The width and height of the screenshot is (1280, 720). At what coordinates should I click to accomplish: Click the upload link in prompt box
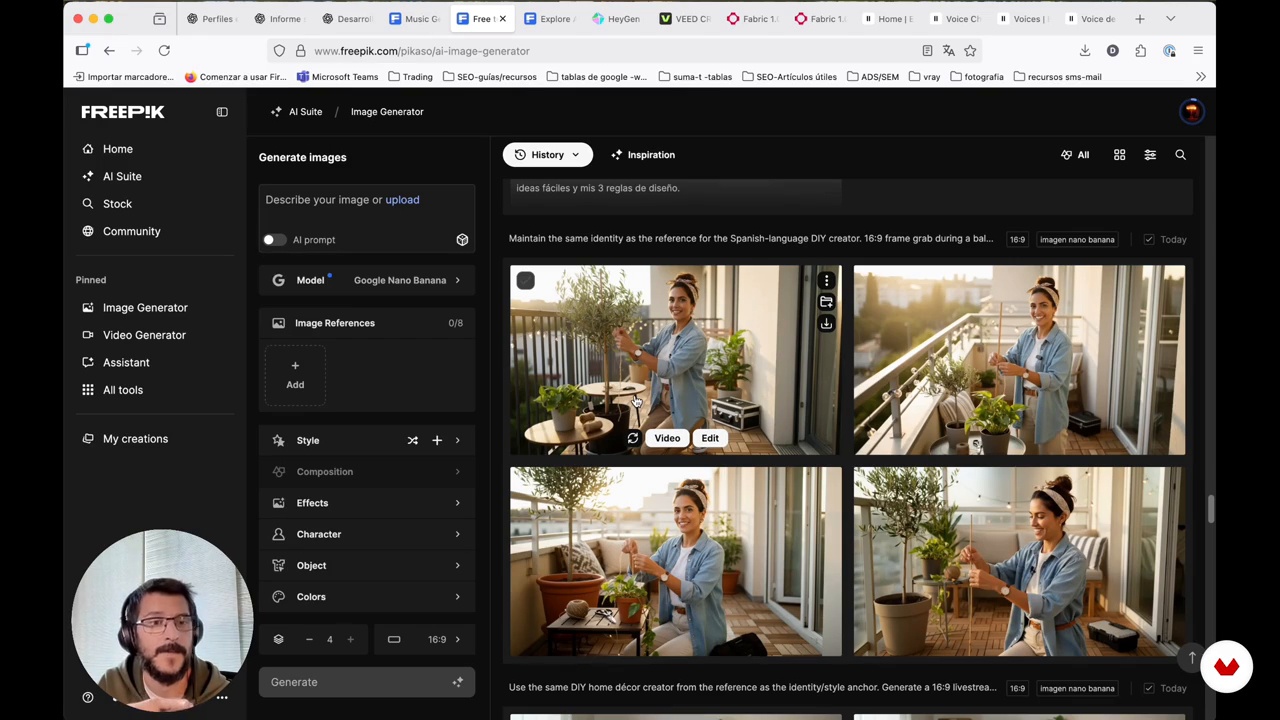click(x=402, y=200)
